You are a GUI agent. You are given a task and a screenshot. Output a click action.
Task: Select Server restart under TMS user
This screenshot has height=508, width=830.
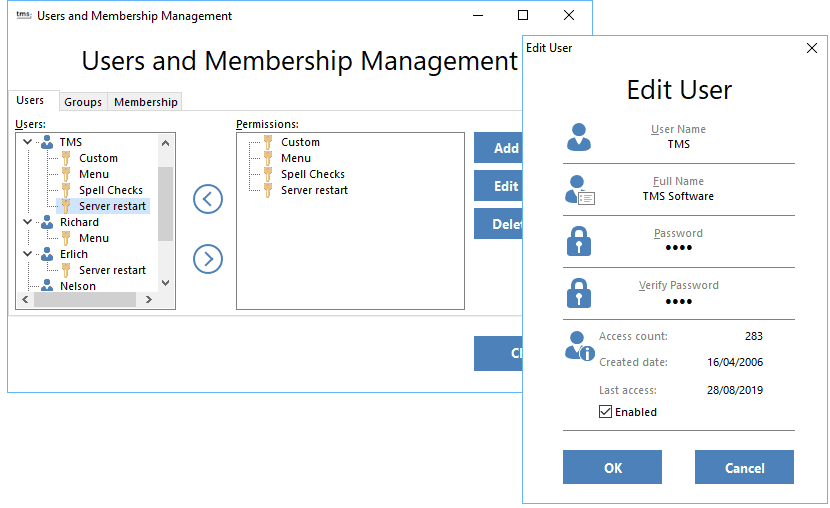coord(112,206)
